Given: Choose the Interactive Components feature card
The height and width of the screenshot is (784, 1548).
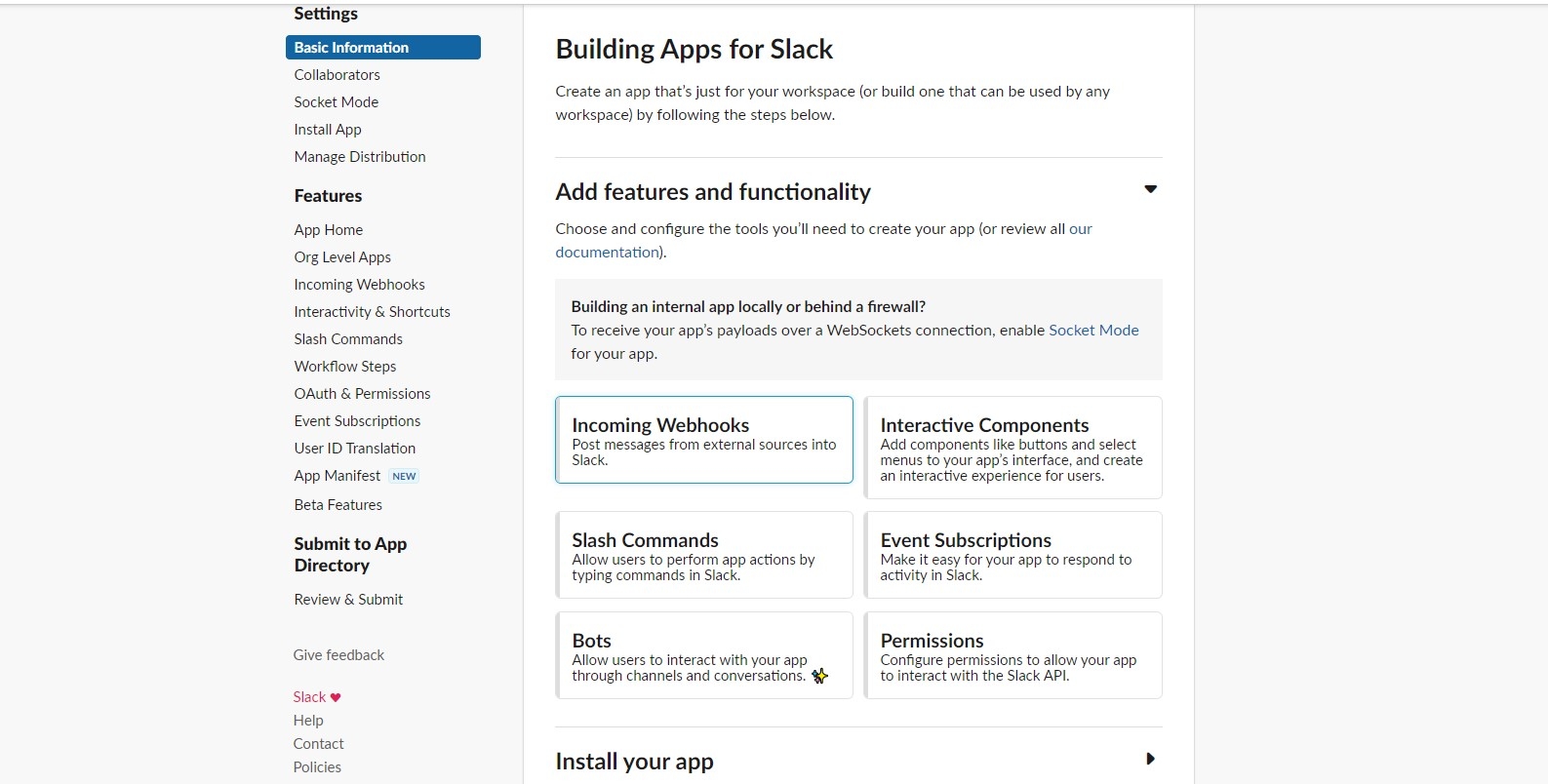Looking at the screenshot, I should [x=1013, y=448].
